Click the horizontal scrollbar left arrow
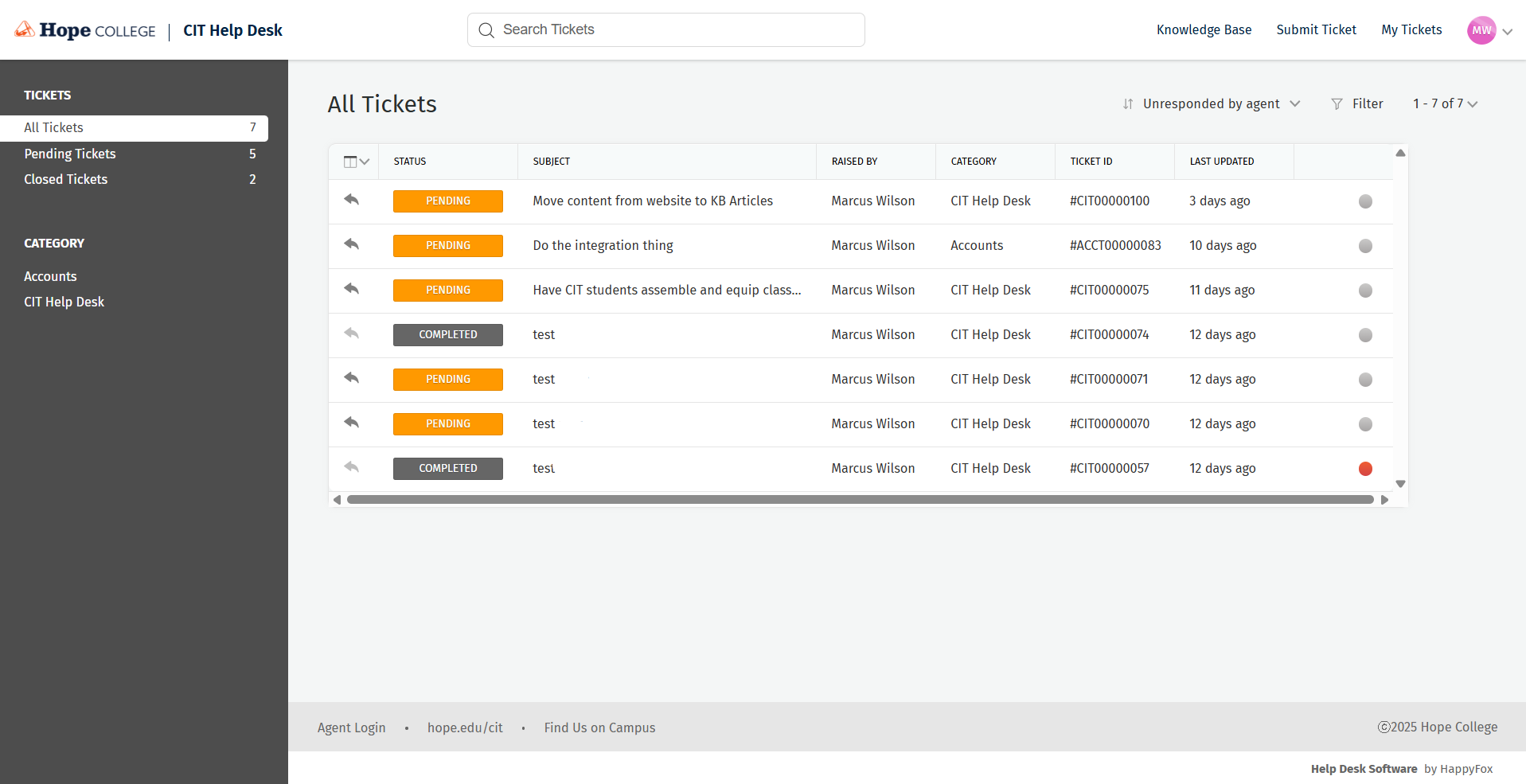This screenshot has width=1526, height=784. pos(338,500)
